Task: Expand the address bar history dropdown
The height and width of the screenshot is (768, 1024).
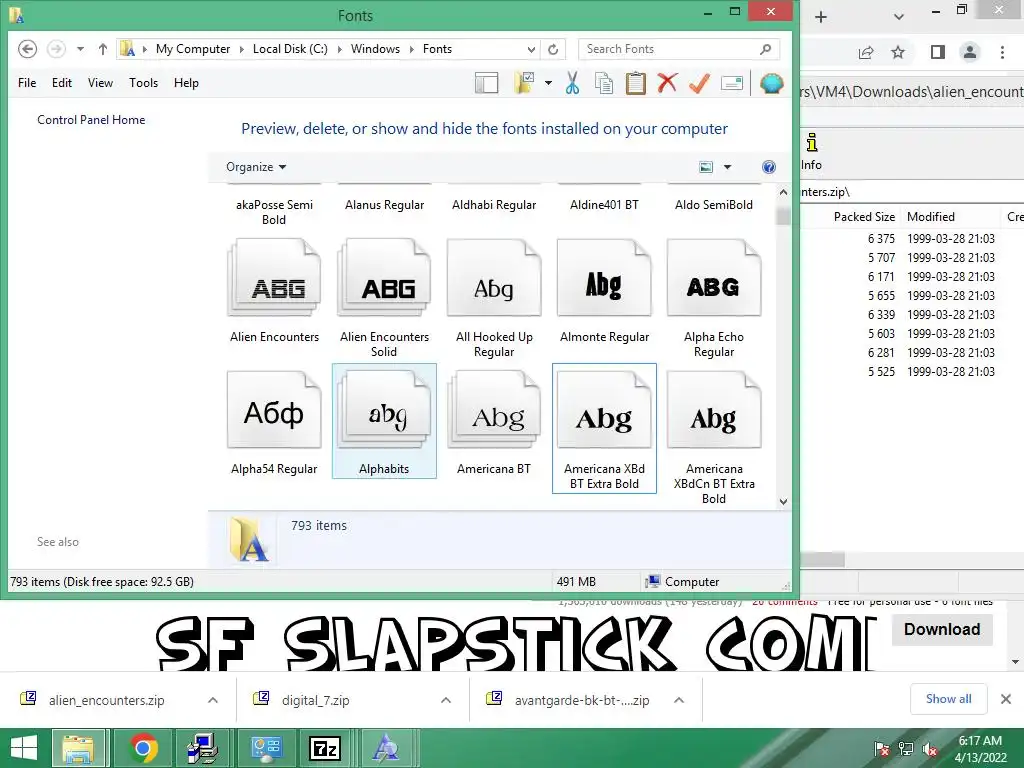Action: [x=532, y=50]
